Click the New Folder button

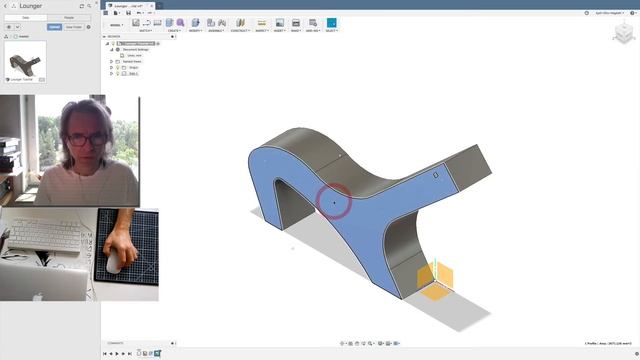point(74,27)
